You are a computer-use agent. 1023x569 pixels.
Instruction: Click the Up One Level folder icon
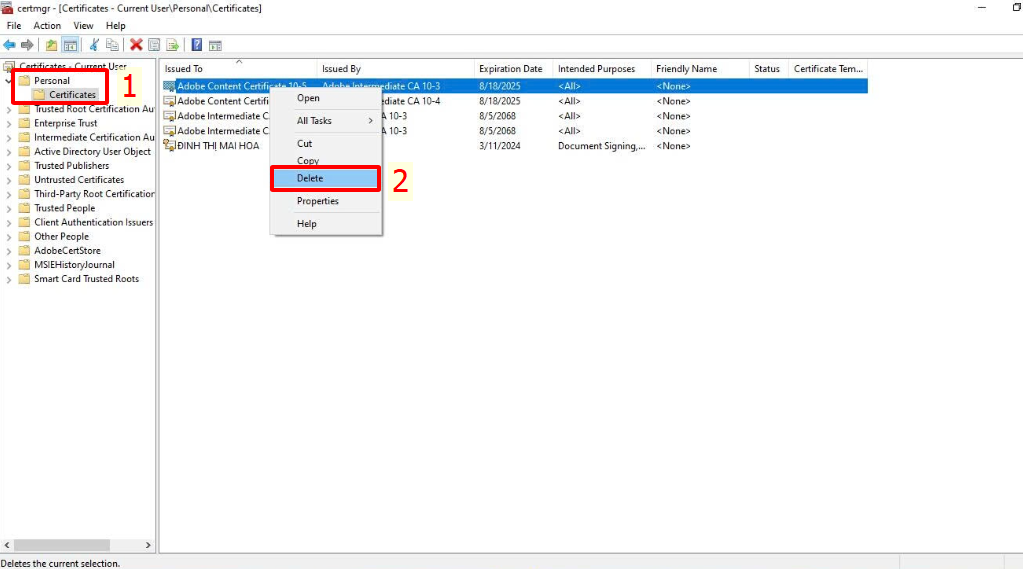click(x=51, y=45)
